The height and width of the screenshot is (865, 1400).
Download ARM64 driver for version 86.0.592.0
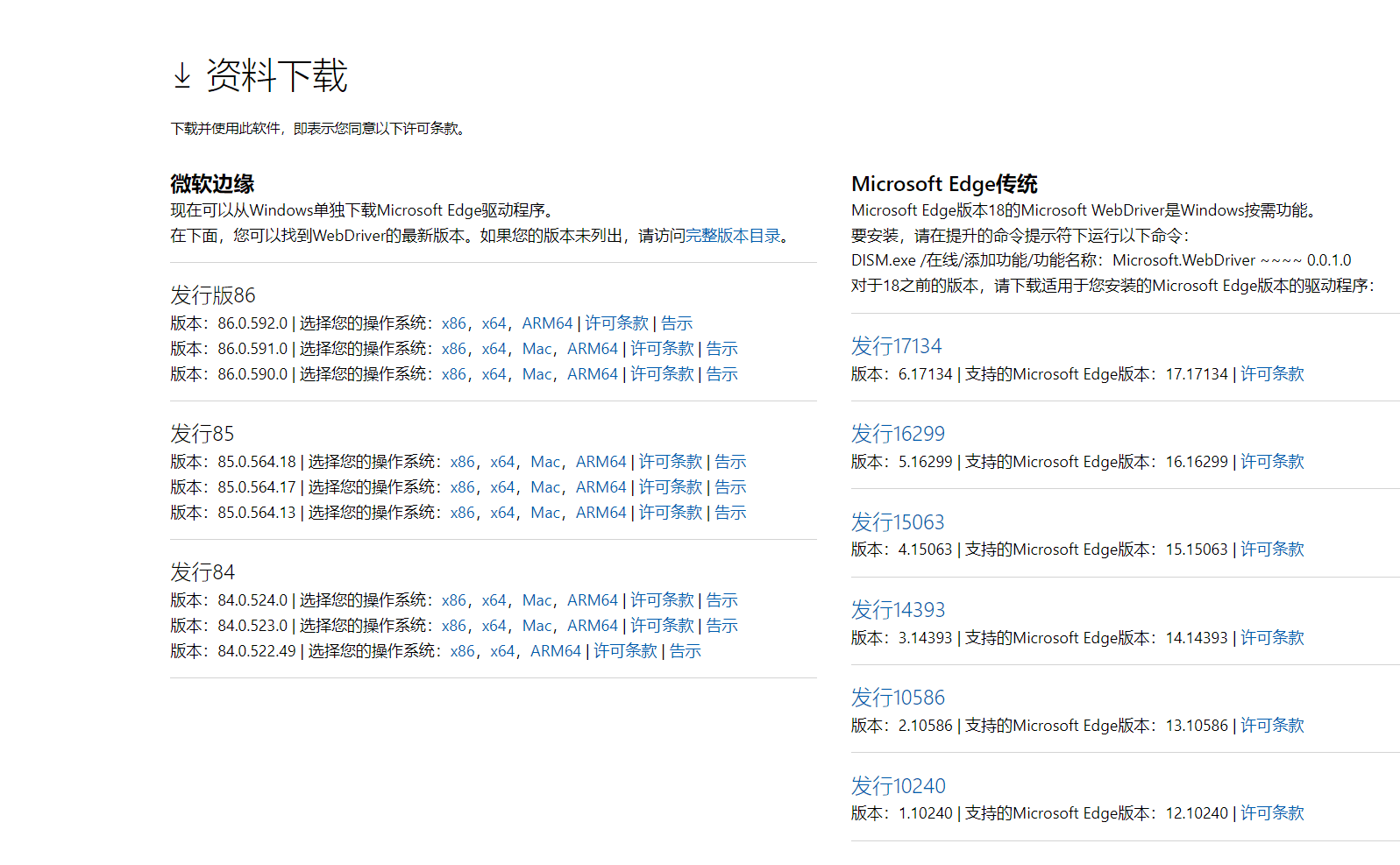547,323
